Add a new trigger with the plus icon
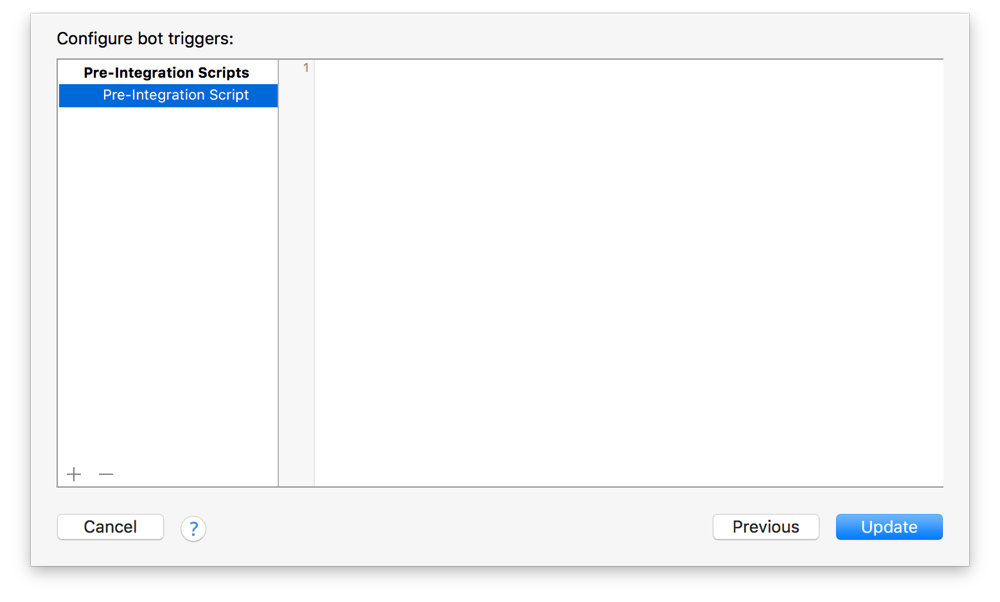1000x602 pixels. (74, 474)
